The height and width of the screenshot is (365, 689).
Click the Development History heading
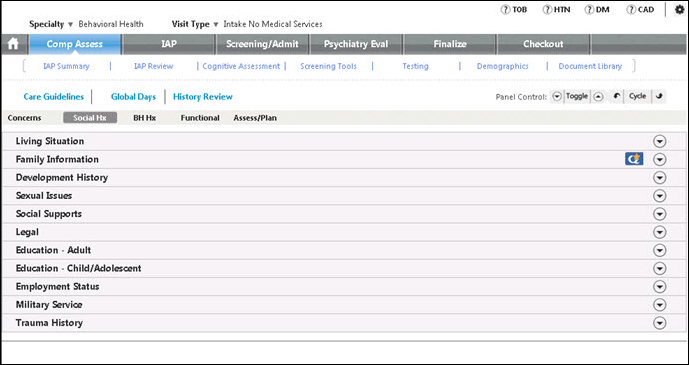62,177
